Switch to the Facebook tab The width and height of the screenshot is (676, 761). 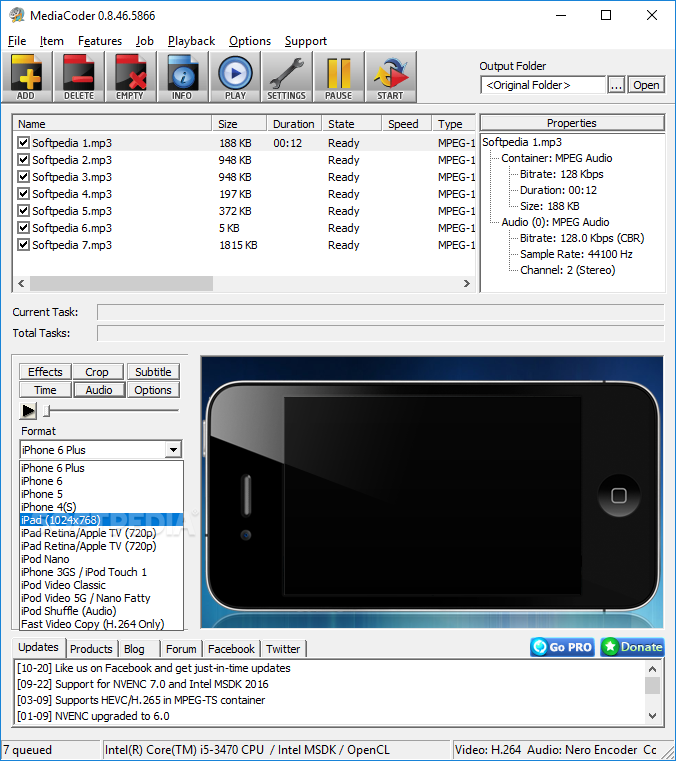pyautogui.click(x=231, y=649)
